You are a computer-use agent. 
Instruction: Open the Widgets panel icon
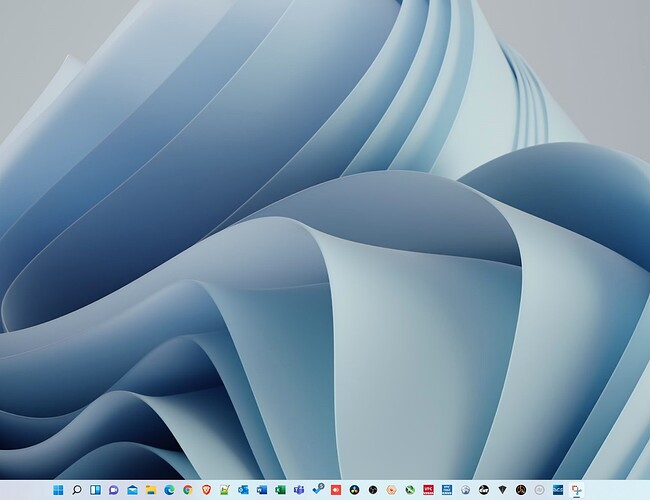coord(95,490)
